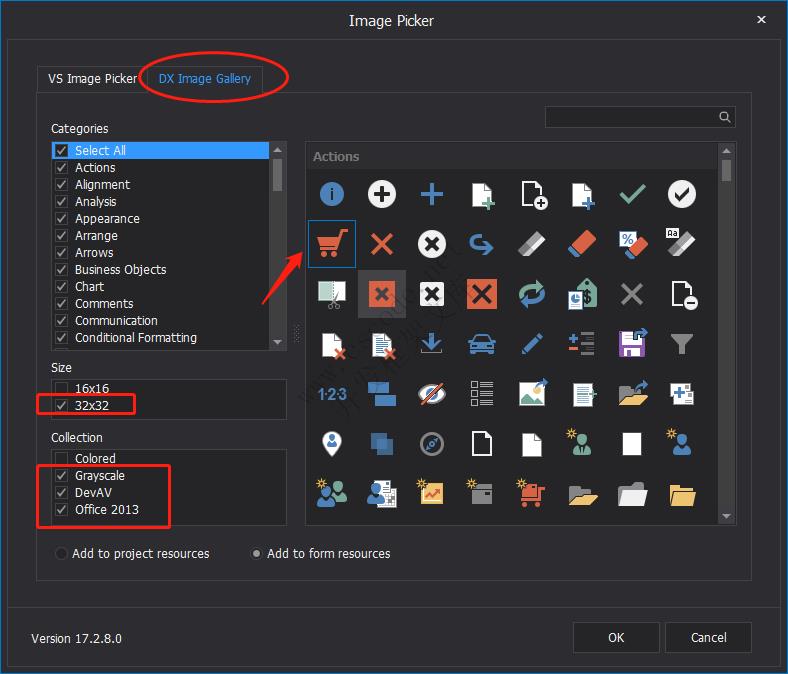Pick the green checkmark icon
This screenshot has height=674, width=788.
[632, 193]
